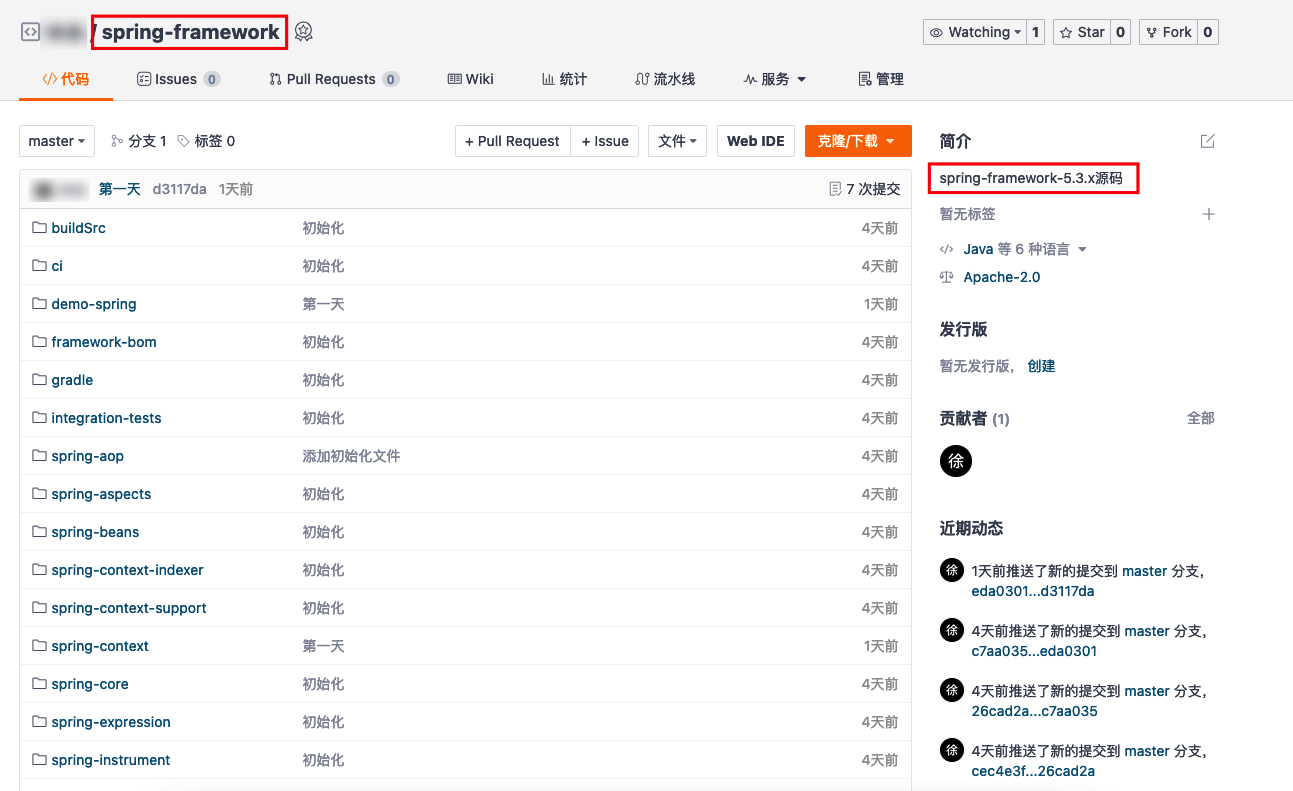Click the gradle folder icon
1293x791 pixels.
pos(40,380)
